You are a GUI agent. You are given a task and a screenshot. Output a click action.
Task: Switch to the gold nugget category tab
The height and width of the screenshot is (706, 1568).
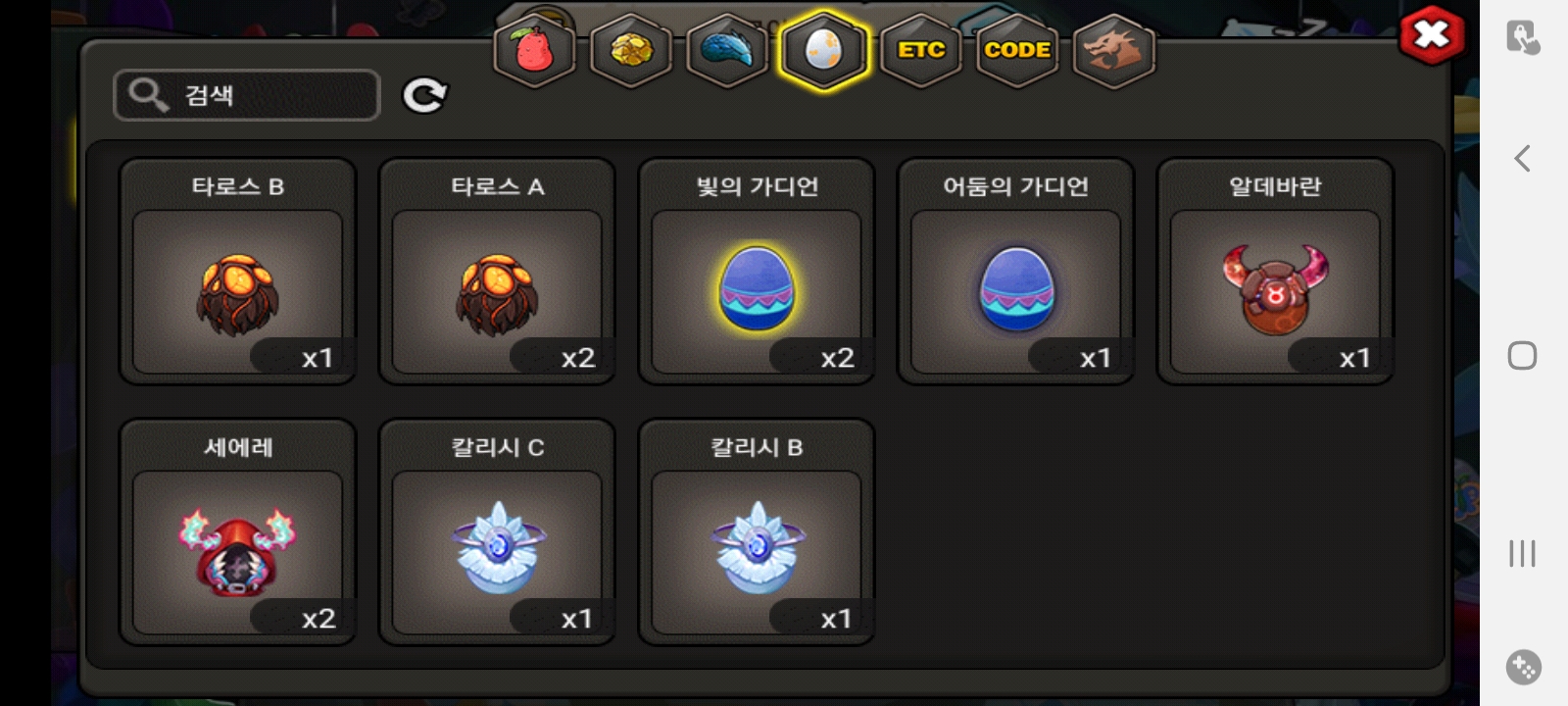point(631,51)
